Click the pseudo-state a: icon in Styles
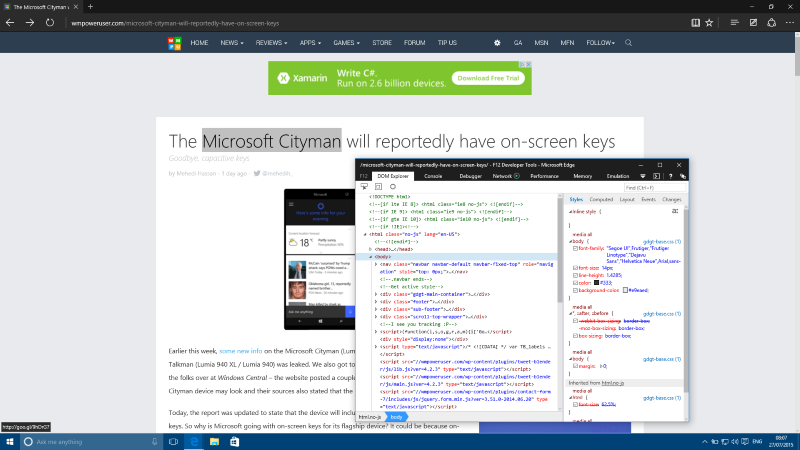The width and height of the screenshot is (800, 450). pos(675,211)
